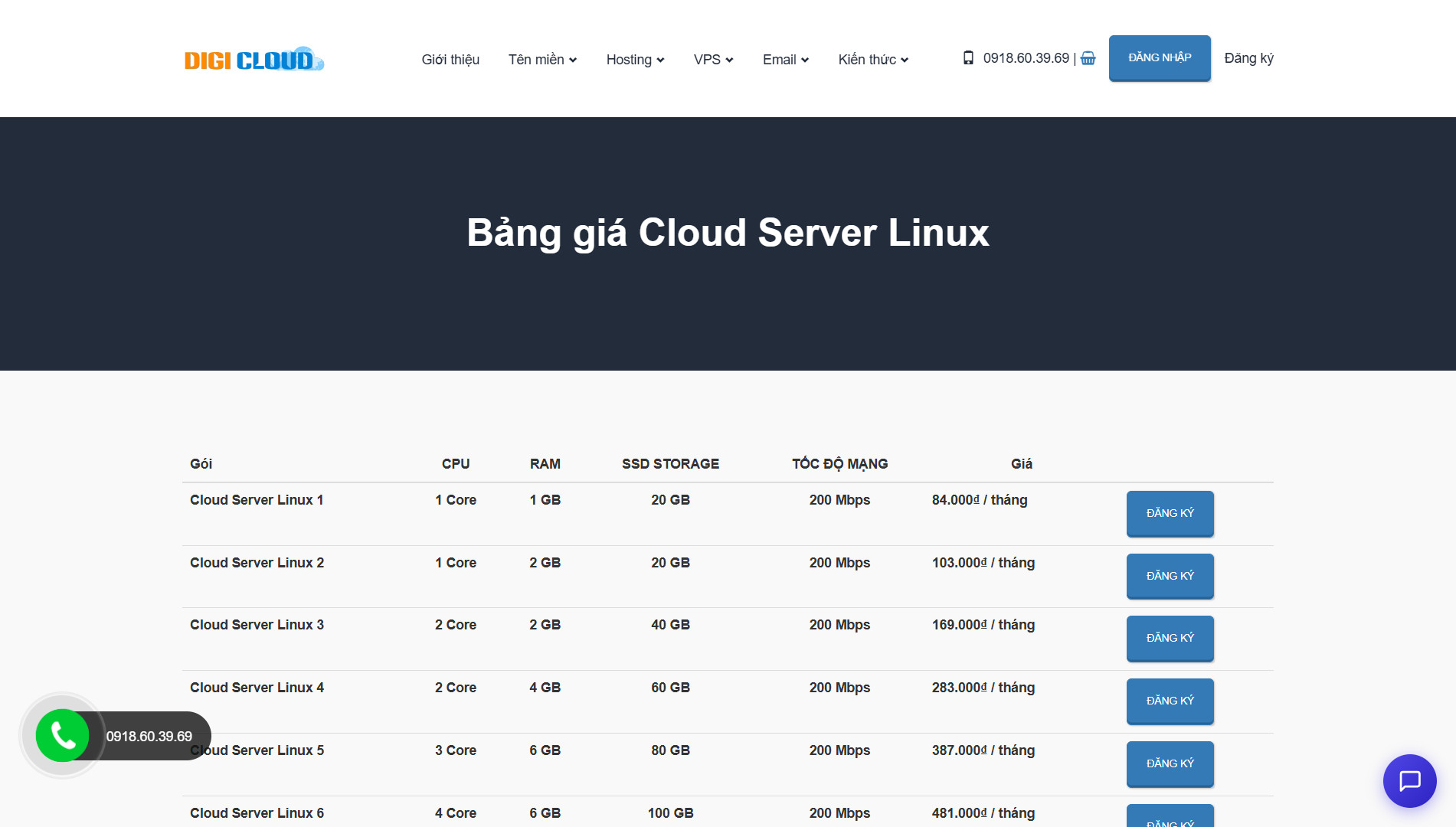Click the Digi Cloud logo
Screen dimensions: 1456x827
pos(254,59)
